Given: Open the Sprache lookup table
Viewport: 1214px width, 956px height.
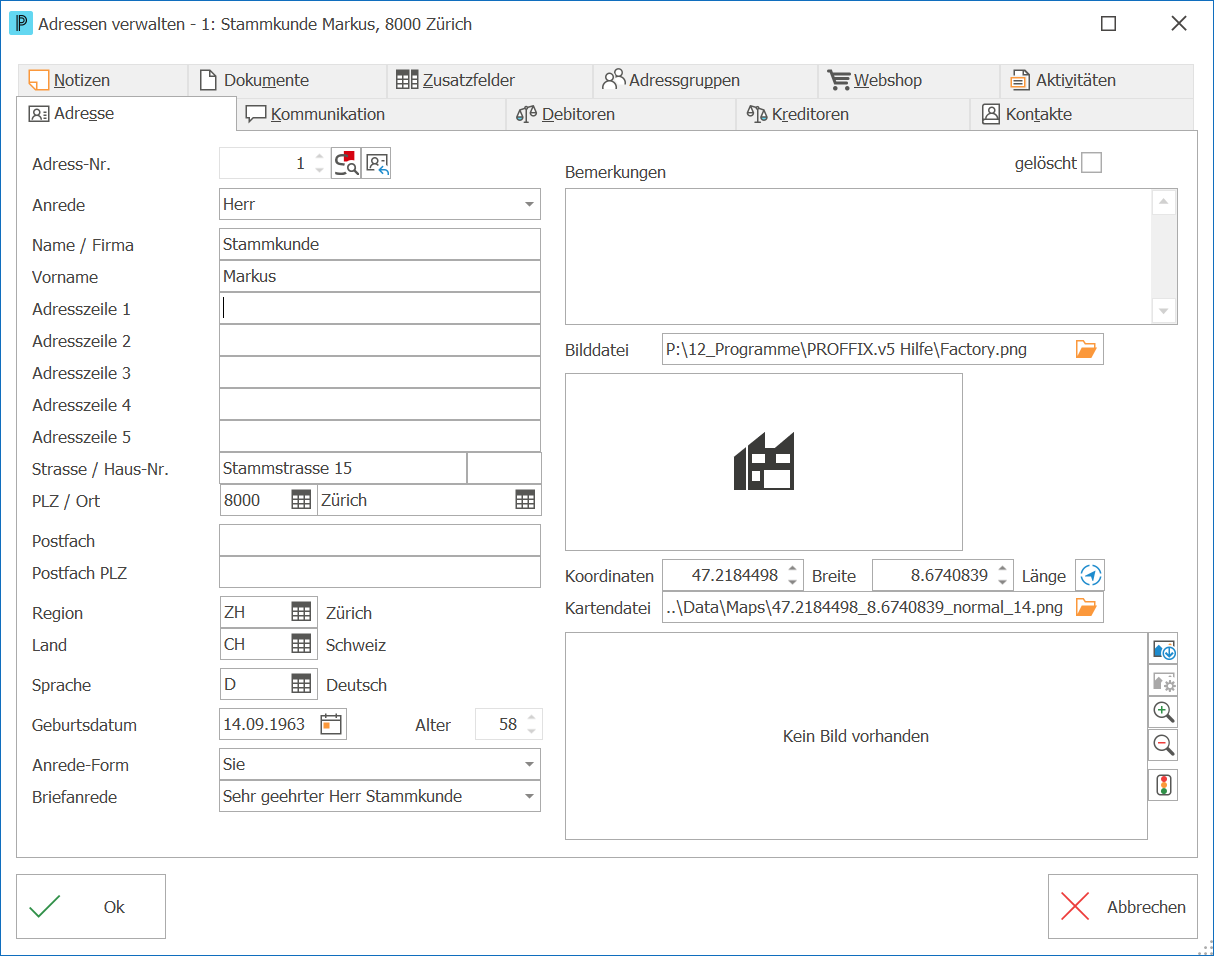Looking at the screenshot, I should 301,684.
